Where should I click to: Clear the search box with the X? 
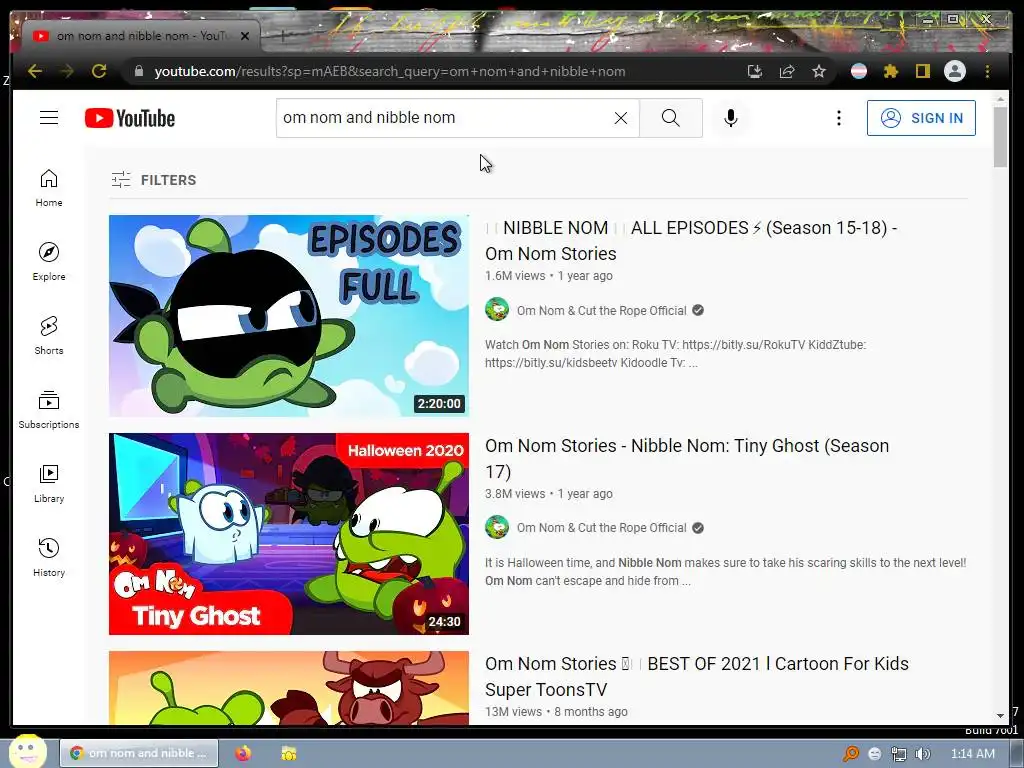620,118
